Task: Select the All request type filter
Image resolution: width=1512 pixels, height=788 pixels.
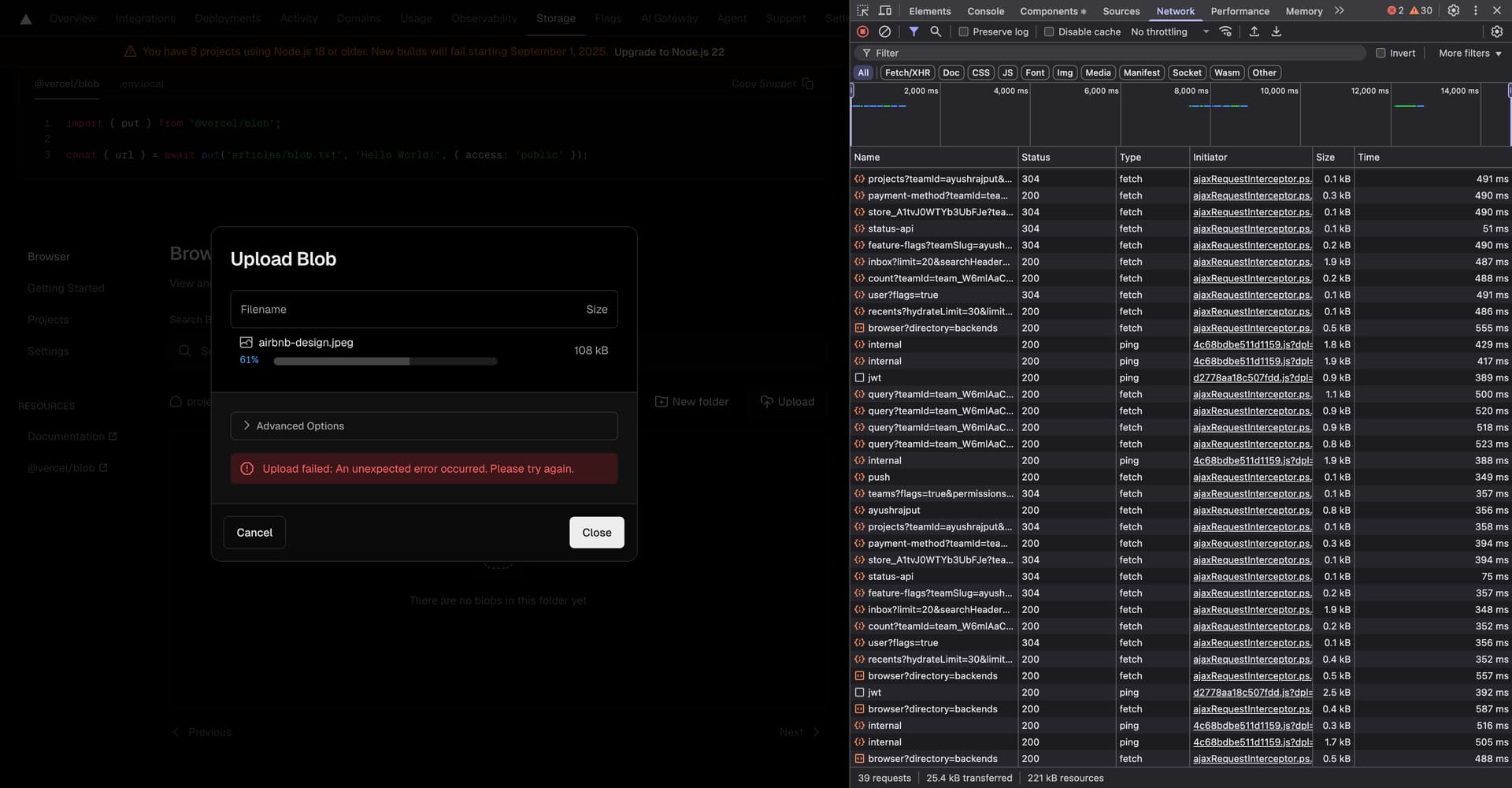Action: point(864,72)
